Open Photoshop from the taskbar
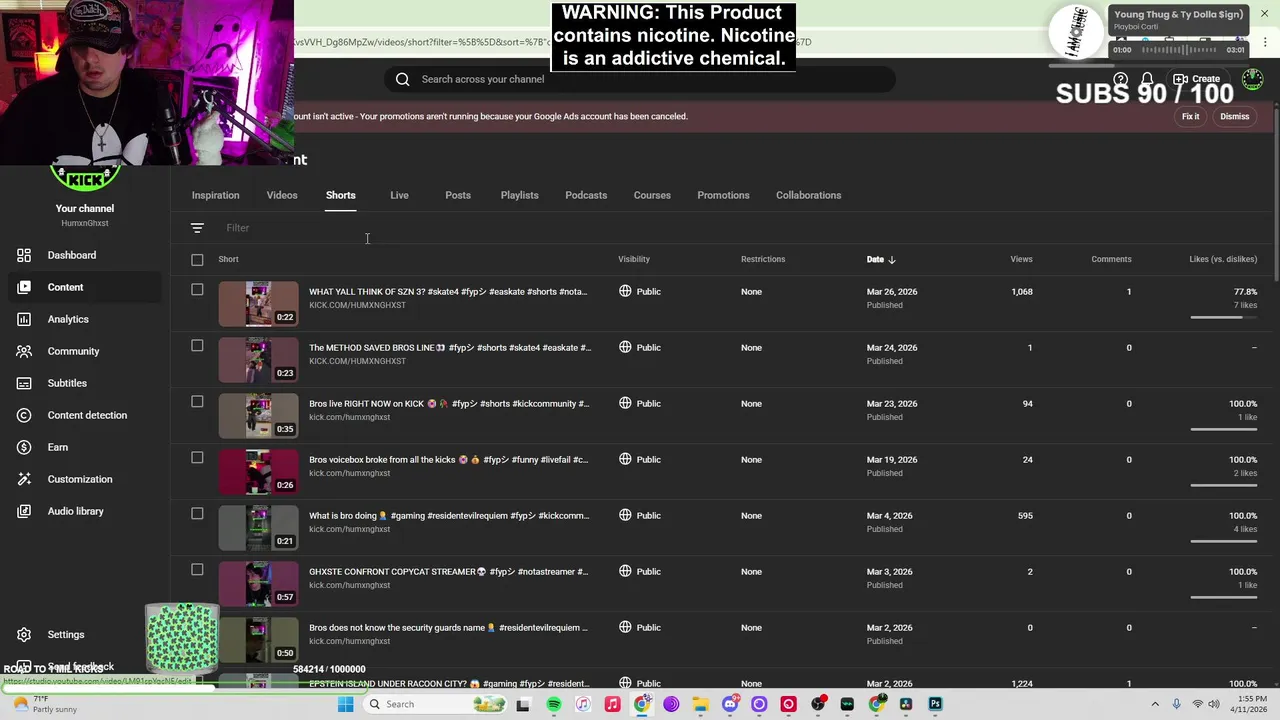Viewport: 1280px width, 720px height. point(935,704)
